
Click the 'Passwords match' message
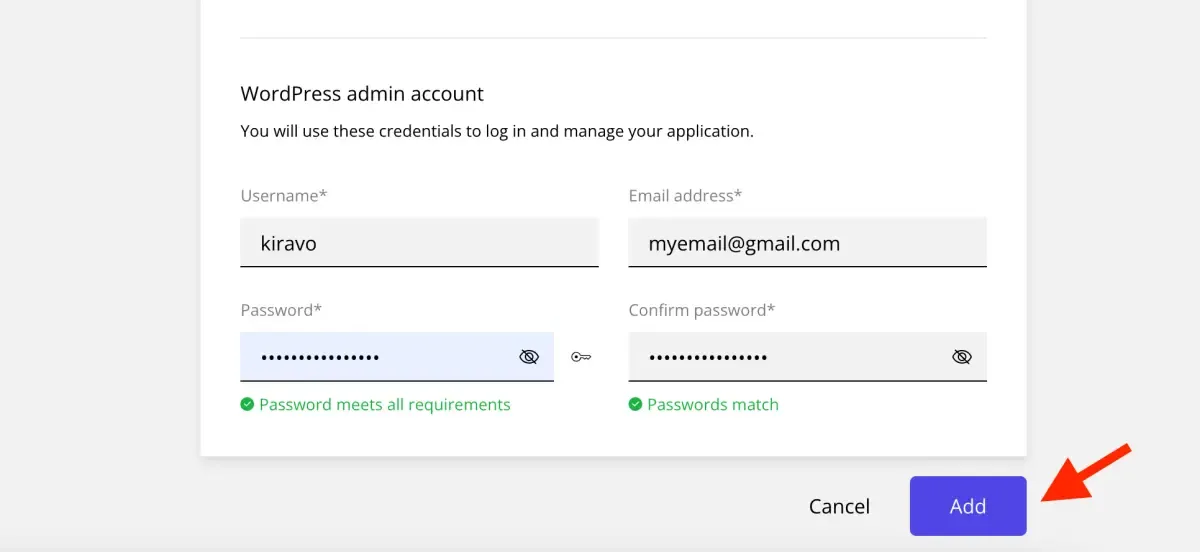713,405
